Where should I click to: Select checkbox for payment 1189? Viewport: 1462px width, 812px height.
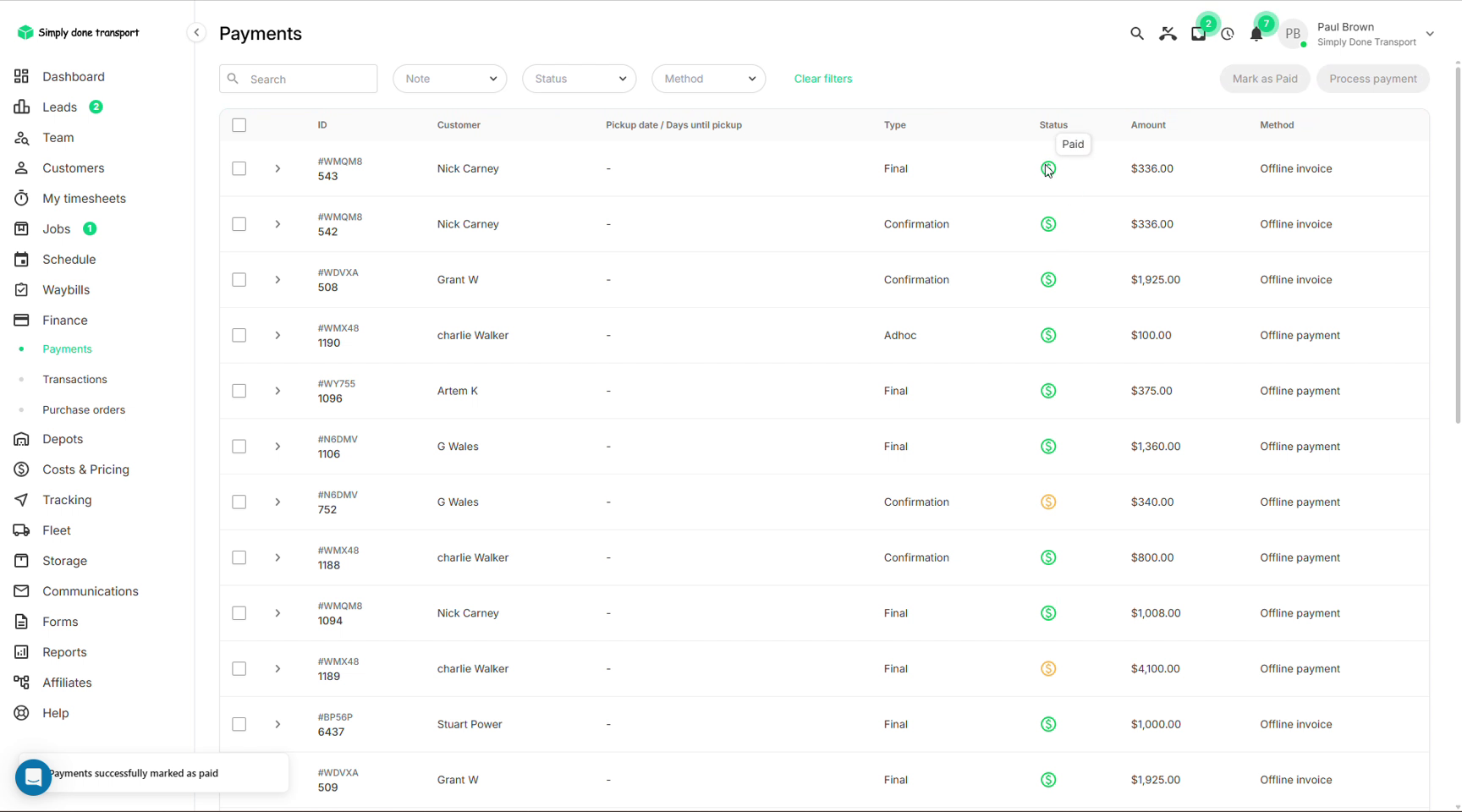point(239,668)
